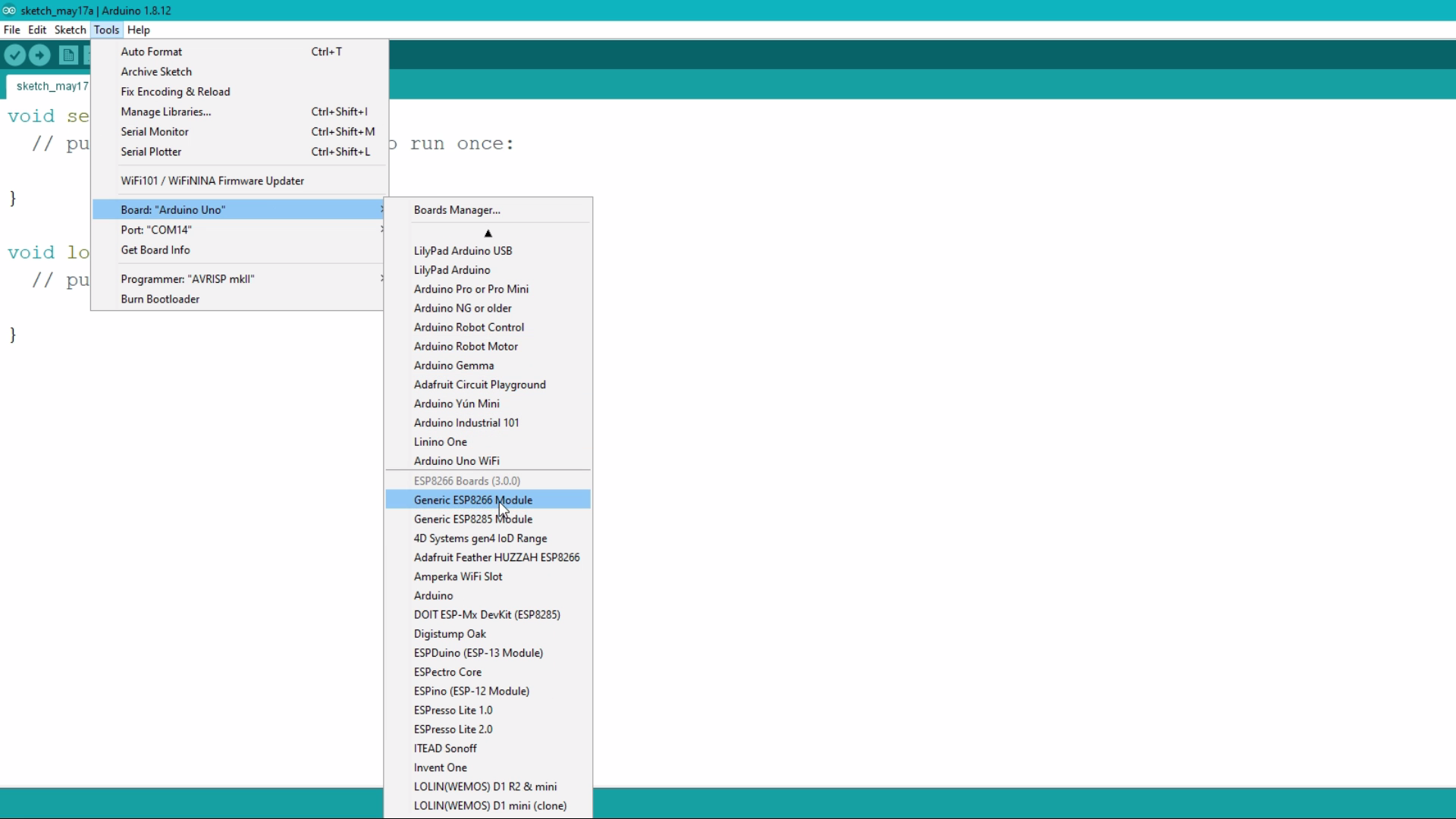This screenshot has width=1456, height=819.
Task: Choose Manage Libraries... entry
Action: coord(166,111)
